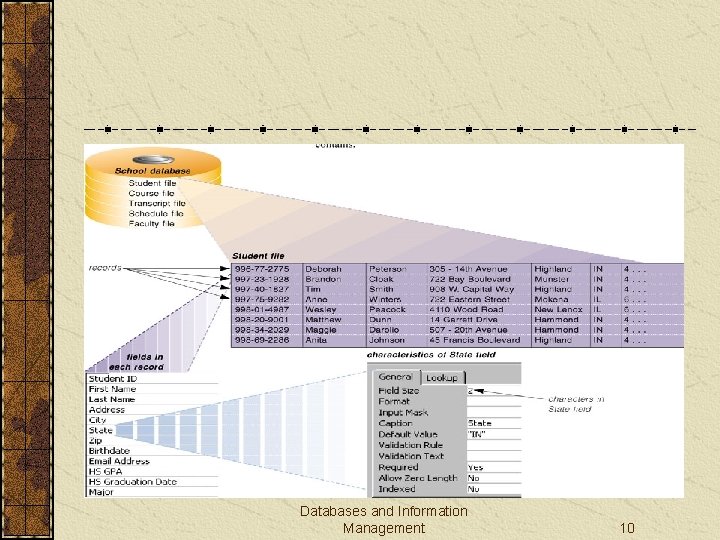Click the "State" entry in the fields list

click(101, 430)
